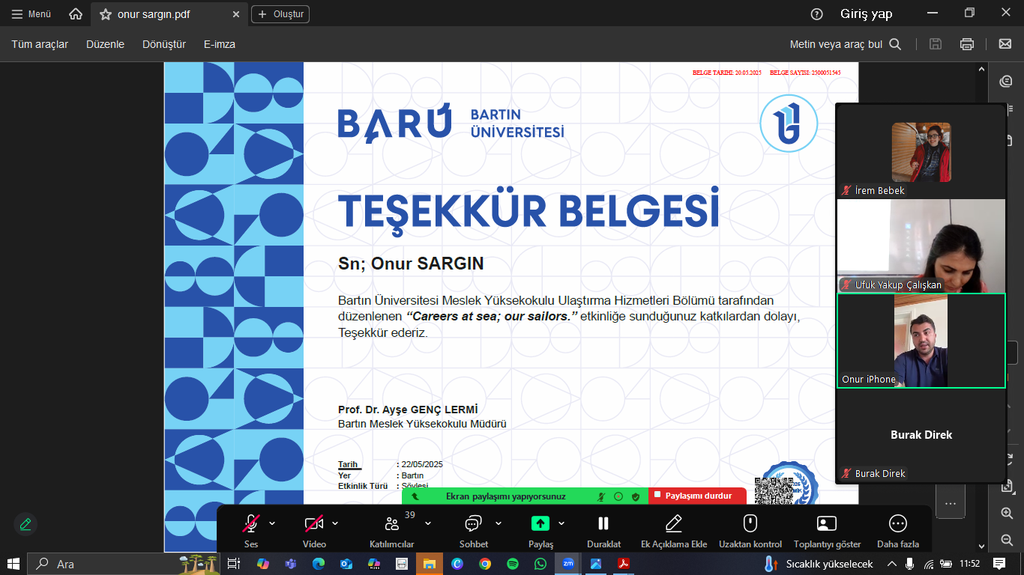The height and width of the screenshot is (575, 1024).
Task: Show hidden tray icons chevron
Action: (891, 563)
